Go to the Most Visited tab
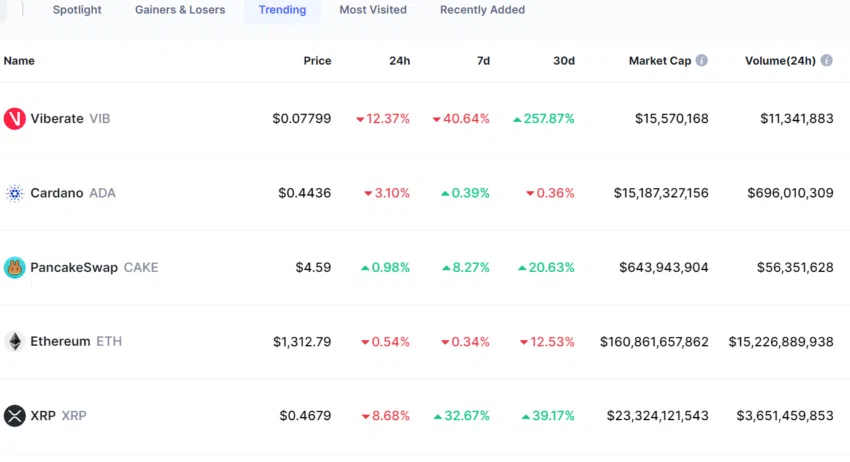 [373, 10]
